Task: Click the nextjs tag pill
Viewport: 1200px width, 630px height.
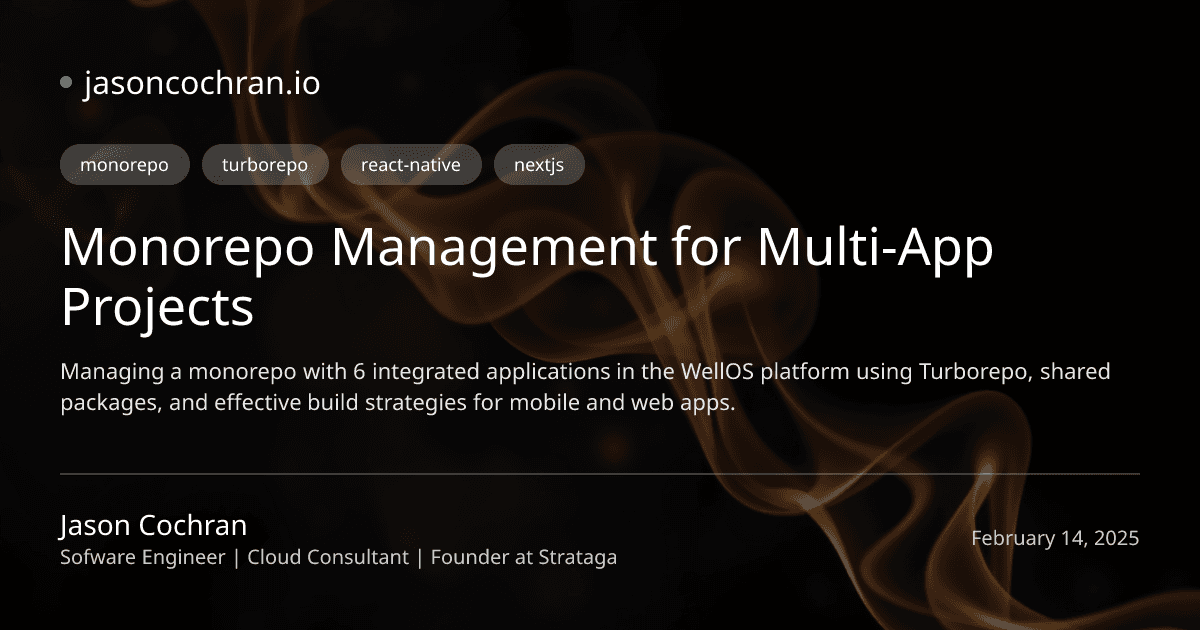Action: (x=539, y=164)
